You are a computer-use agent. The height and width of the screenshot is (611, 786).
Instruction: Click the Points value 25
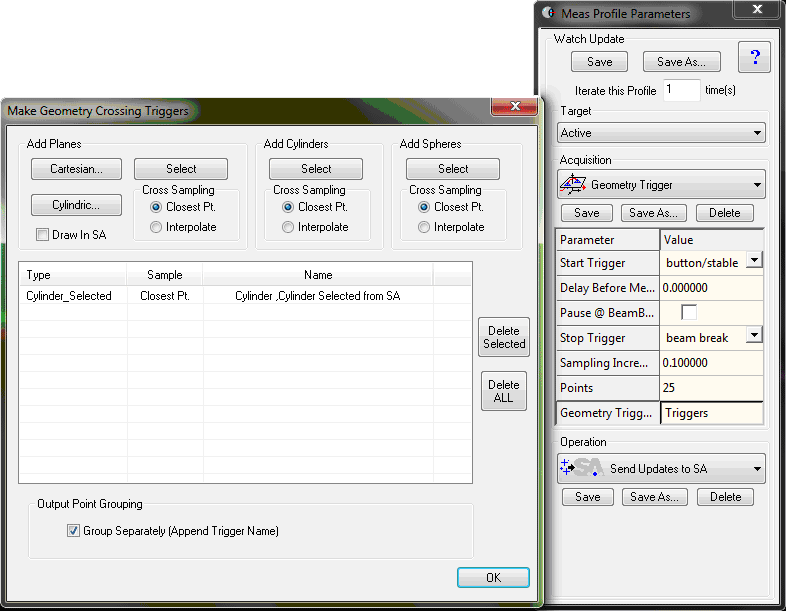(x=711, y=388)
